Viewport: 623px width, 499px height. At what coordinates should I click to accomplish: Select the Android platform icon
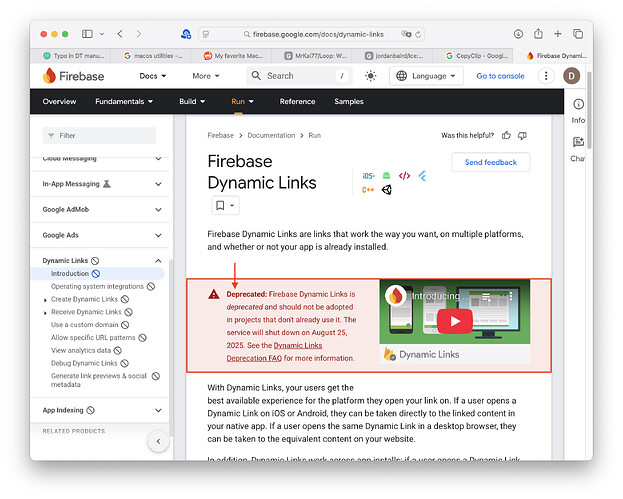[386, 175]
